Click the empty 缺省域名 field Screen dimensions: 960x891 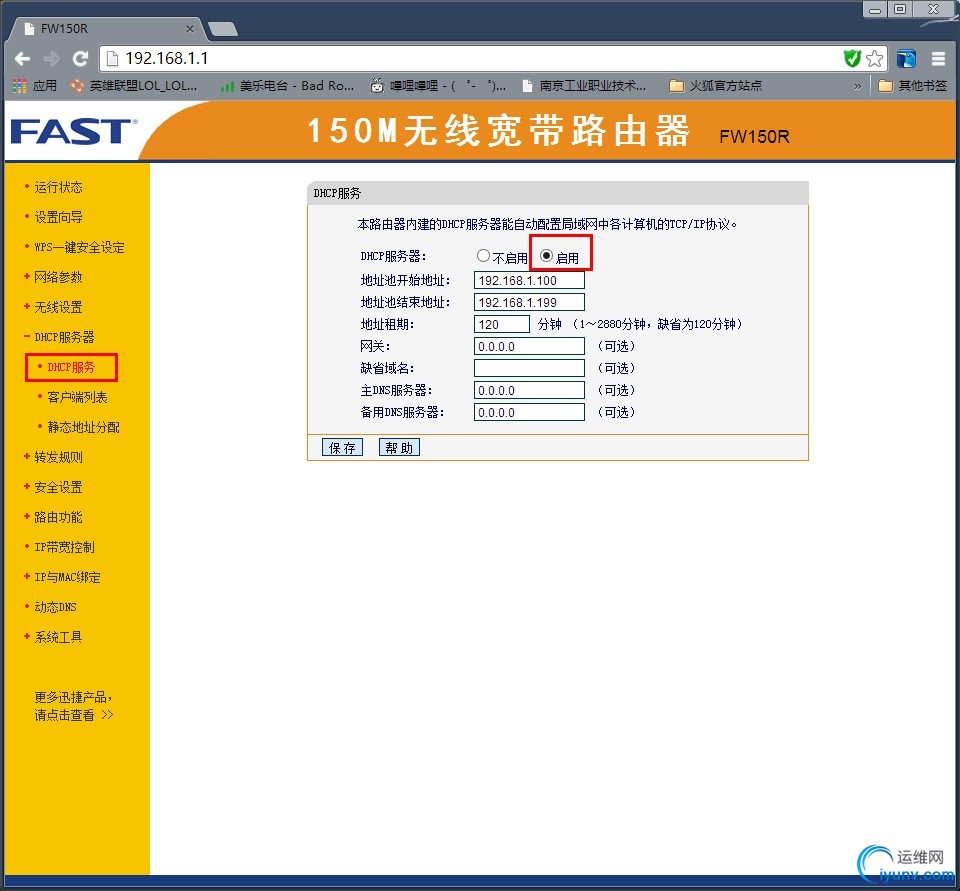tap(529, 369)
